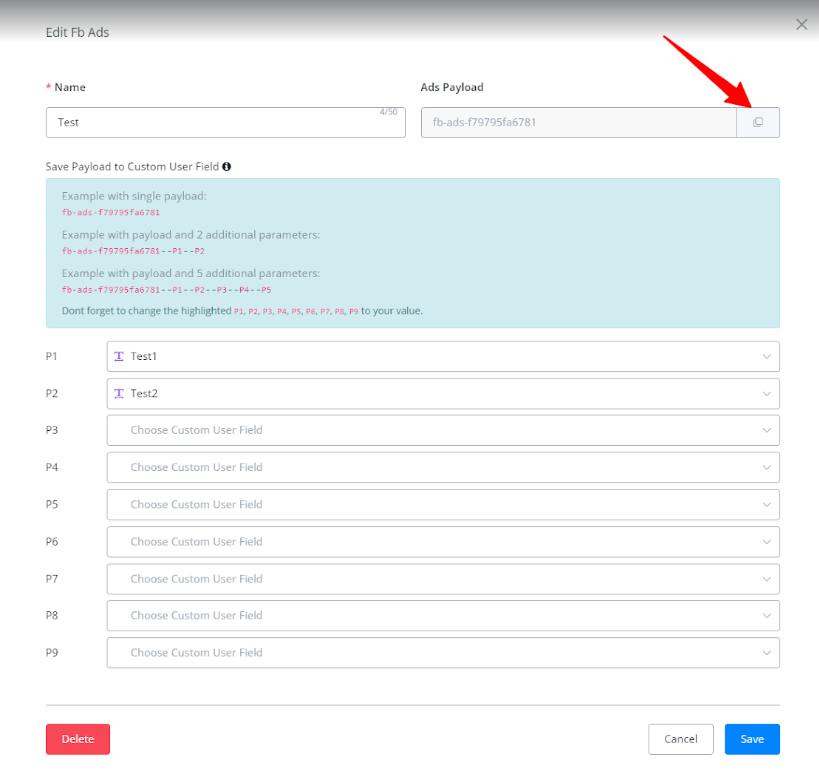The width and height of the screenshot is (819, 777).
Task: Expand the P8 field chevron
Action: (766, 616)
